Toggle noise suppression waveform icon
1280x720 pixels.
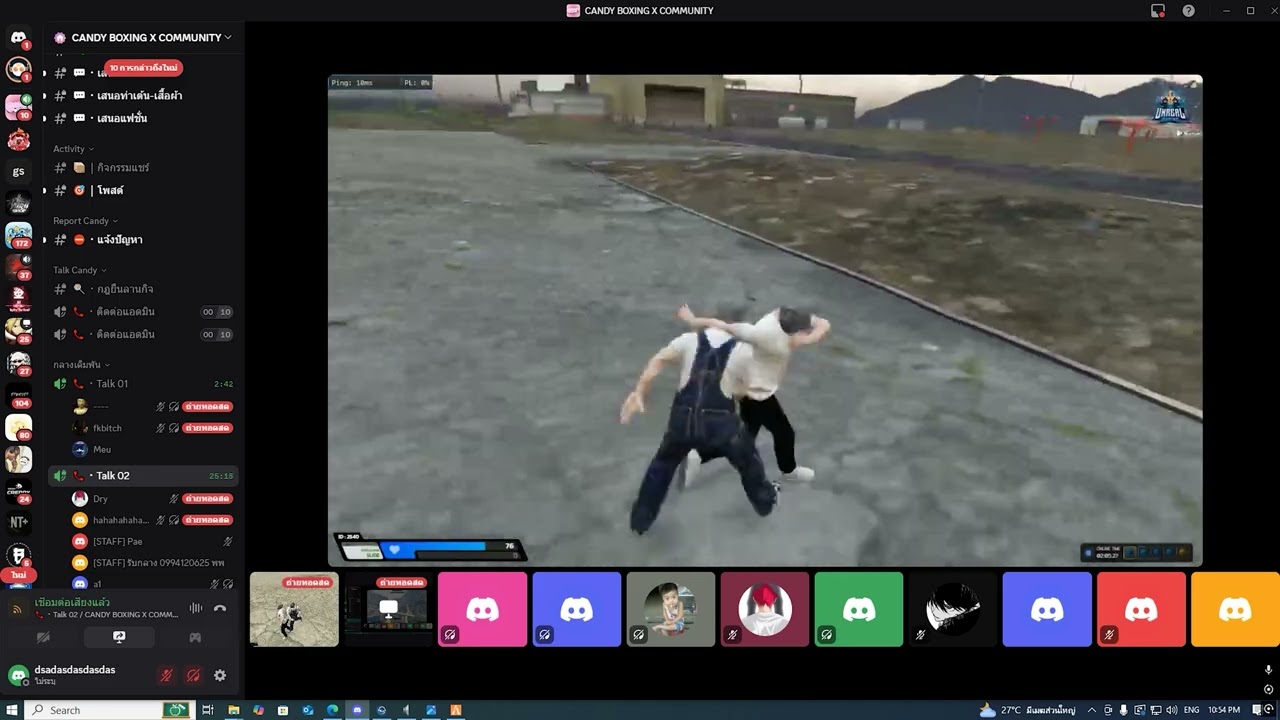195,608
